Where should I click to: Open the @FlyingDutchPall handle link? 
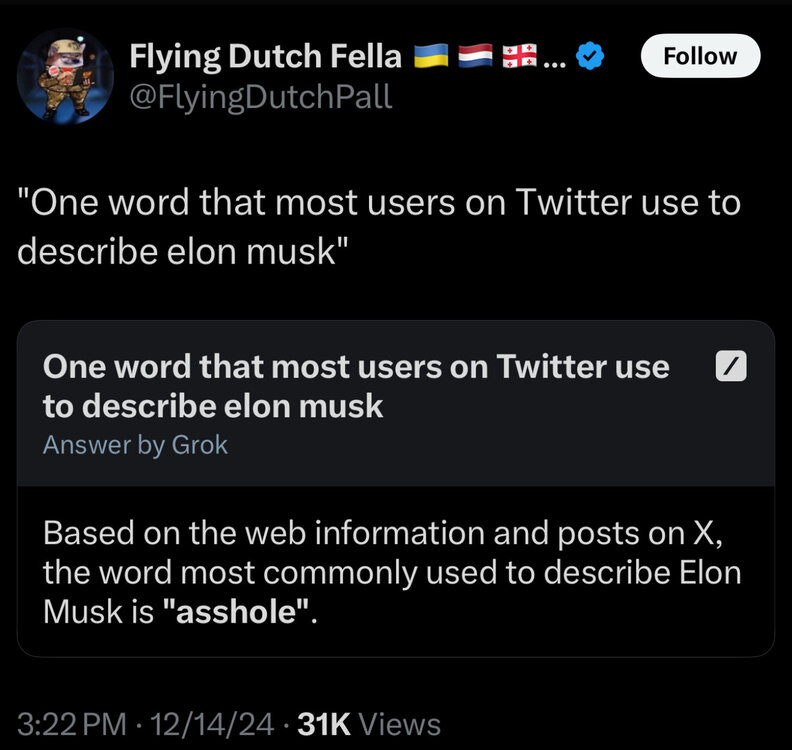[261, 97]
